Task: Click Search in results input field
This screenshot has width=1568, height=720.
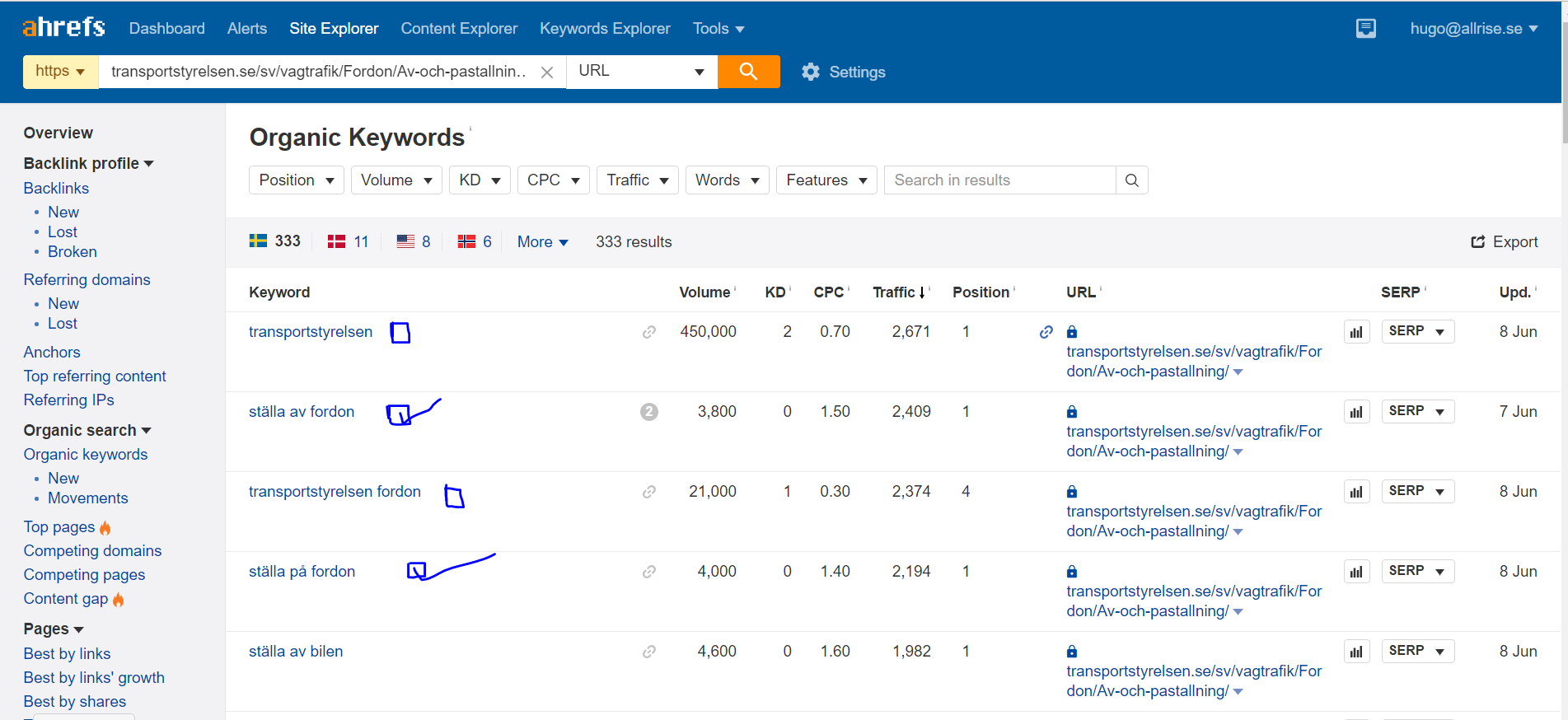Action: coord(1000,180)
